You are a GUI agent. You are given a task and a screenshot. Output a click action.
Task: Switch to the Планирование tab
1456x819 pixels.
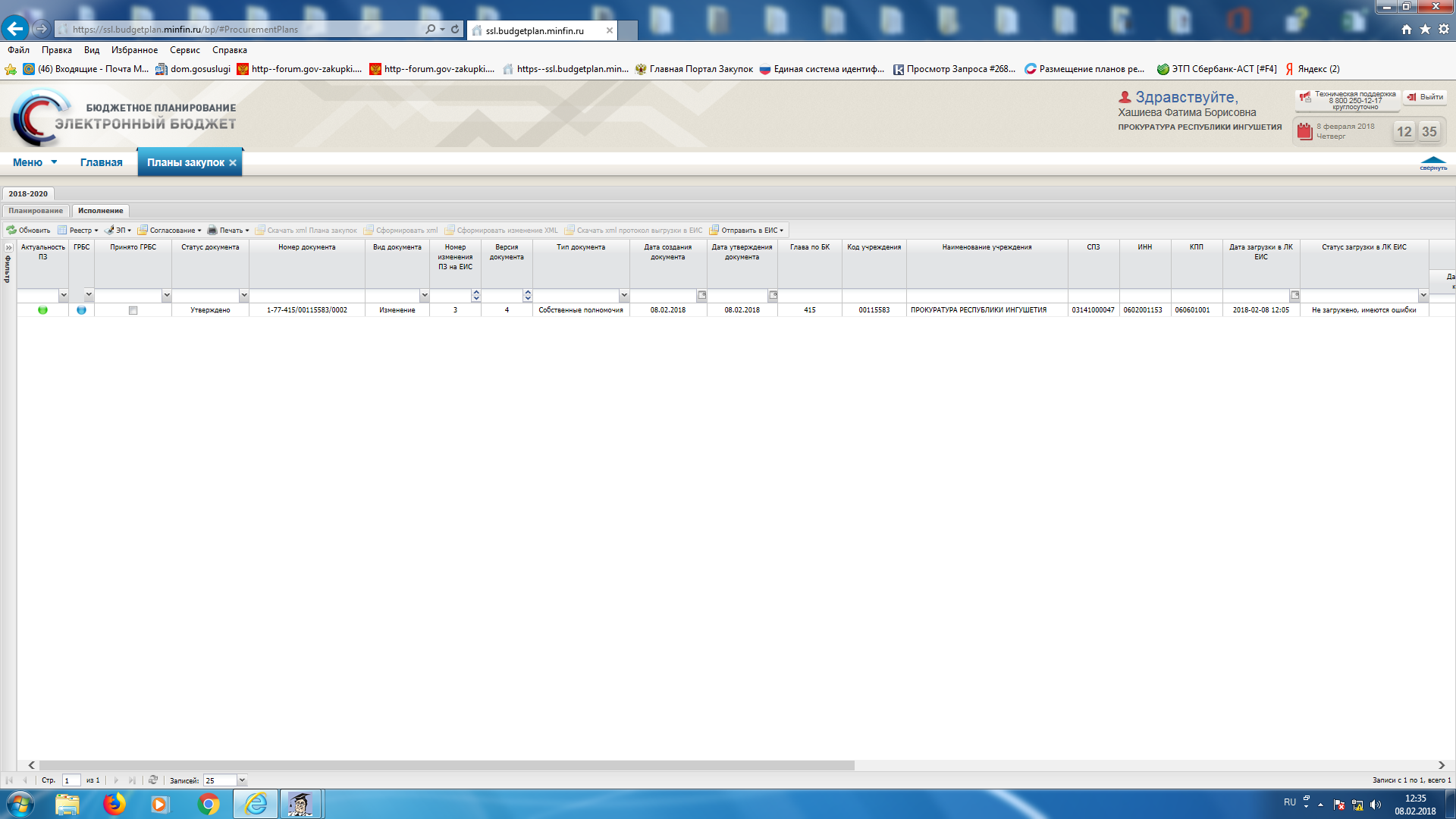(36, 211)
